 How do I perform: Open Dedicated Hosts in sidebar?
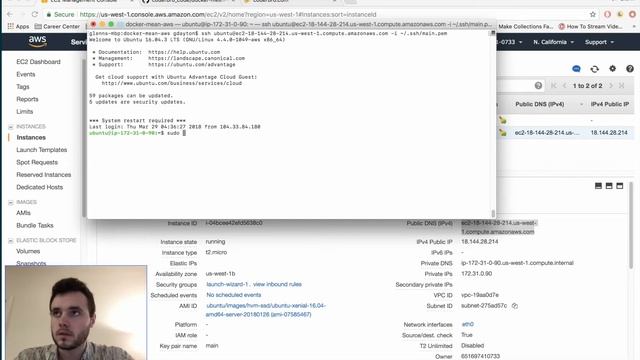pyautogui.click(x=40, y=187)
